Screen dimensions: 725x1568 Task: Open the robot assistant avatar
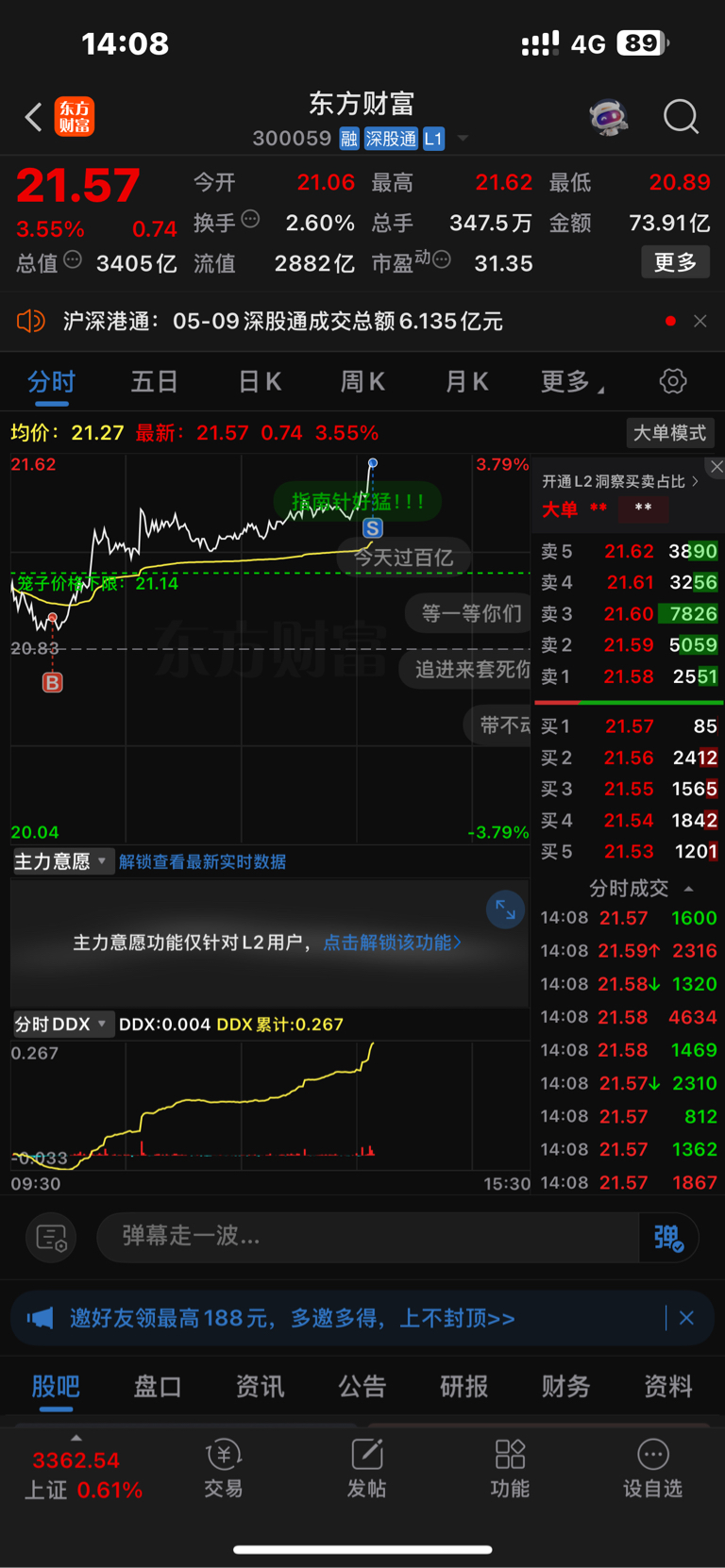[x=609, y=118]
